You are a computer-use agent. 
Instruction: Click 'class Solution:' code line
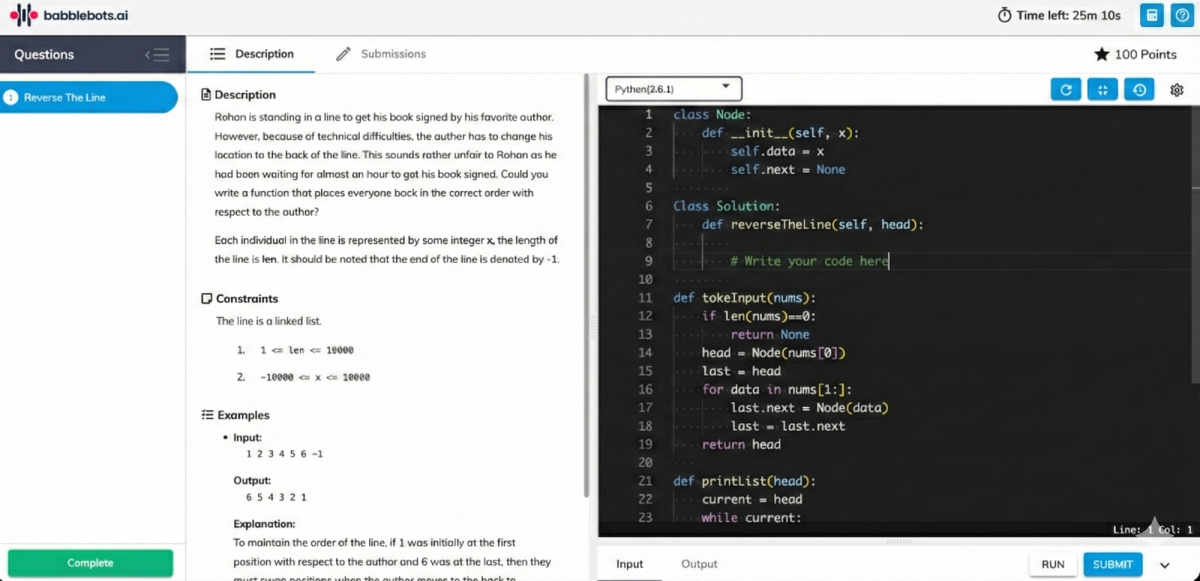[x=726, y=206]
